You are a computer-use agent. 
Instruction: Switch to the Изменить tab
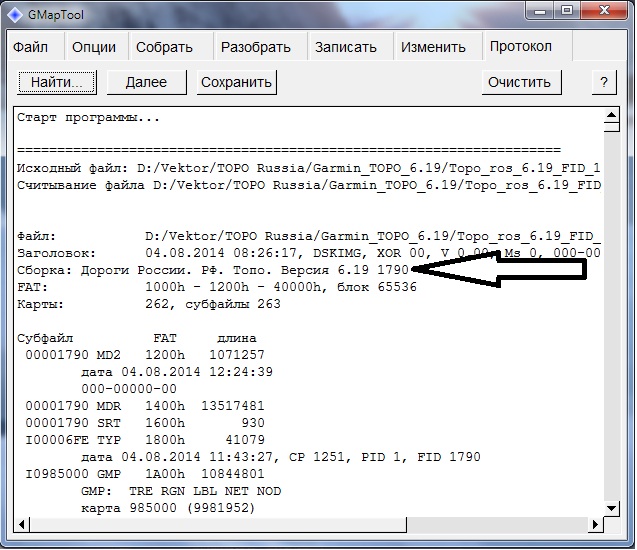click(x=433, y=47)
